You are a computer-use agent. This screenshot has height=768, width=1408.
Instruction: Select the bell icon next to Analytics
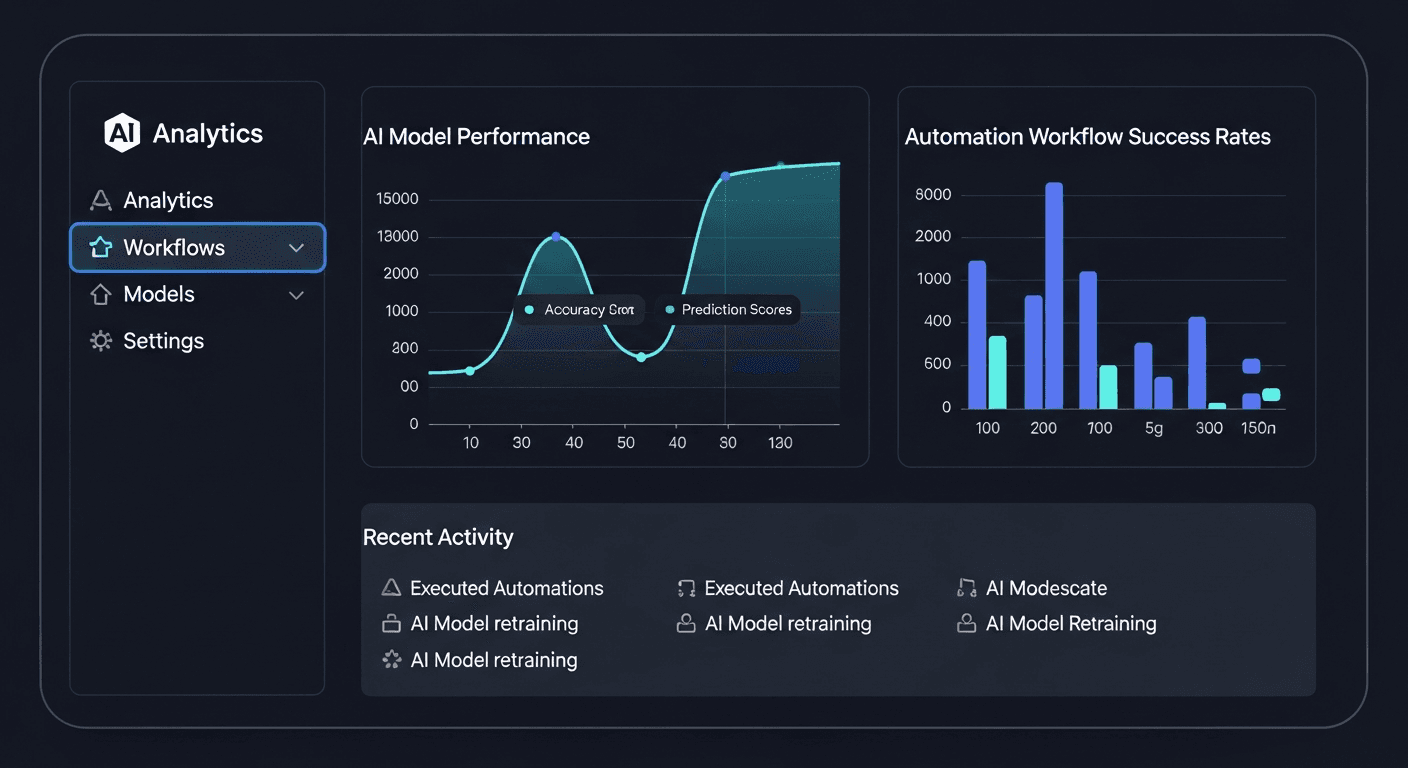100,200
